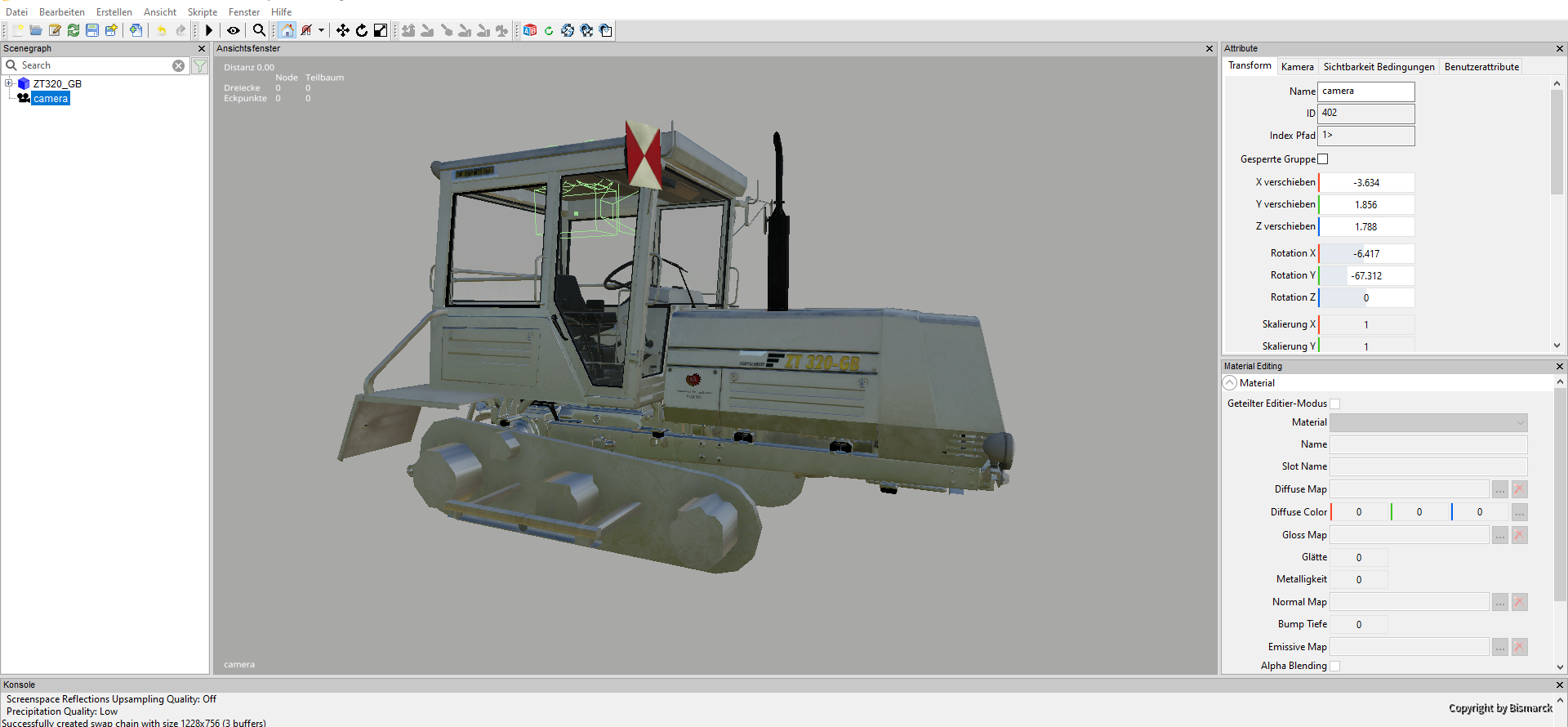Viewport: 1568px width, 727px height.
Task: Select the circular-arrow rotate tool
Action: coord(362,30)
